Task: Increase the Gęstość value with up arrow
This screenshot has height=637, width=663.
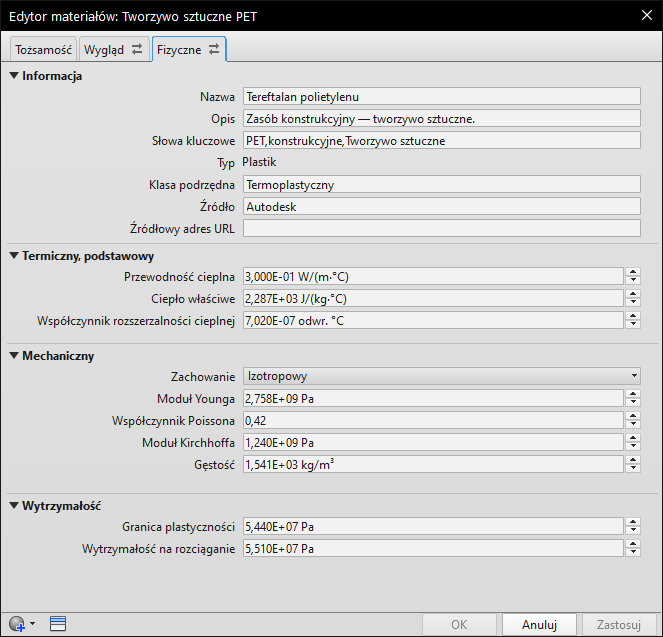Action: click(633, 460)
